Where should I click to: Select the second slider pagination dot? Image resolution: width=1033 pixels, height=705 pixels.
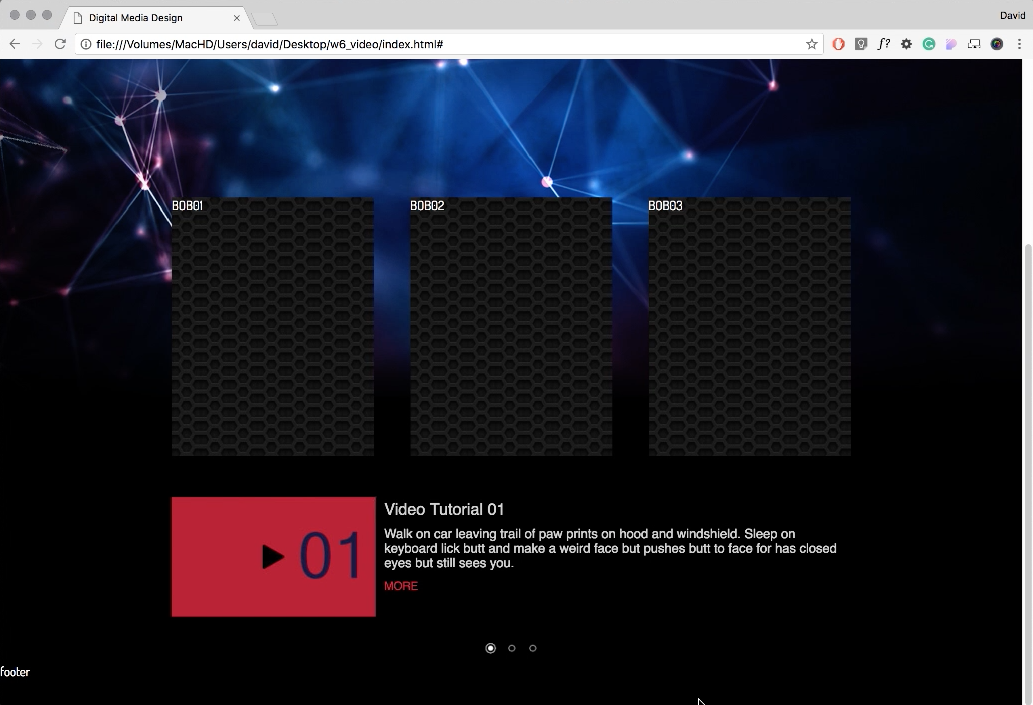[x=512, y=648]
